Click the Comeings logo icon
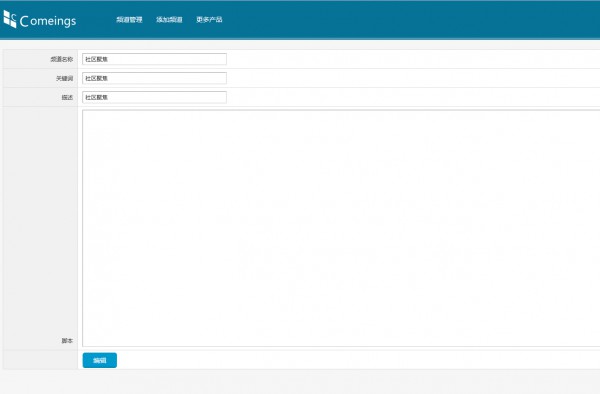600x394 pixels. tap(10, 19)
